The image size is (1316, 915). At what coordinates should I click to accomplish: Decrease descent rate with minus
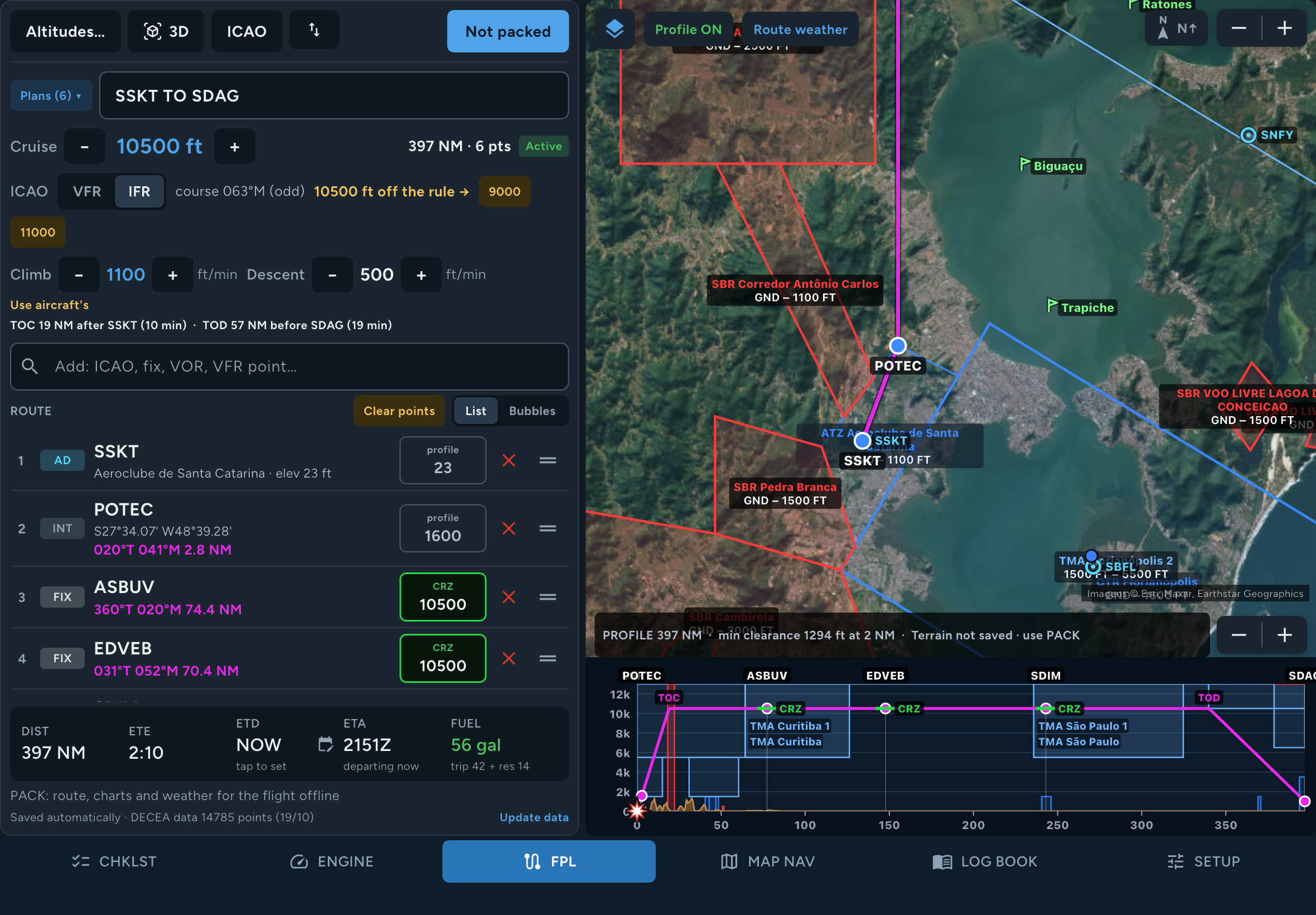point(332,275)
